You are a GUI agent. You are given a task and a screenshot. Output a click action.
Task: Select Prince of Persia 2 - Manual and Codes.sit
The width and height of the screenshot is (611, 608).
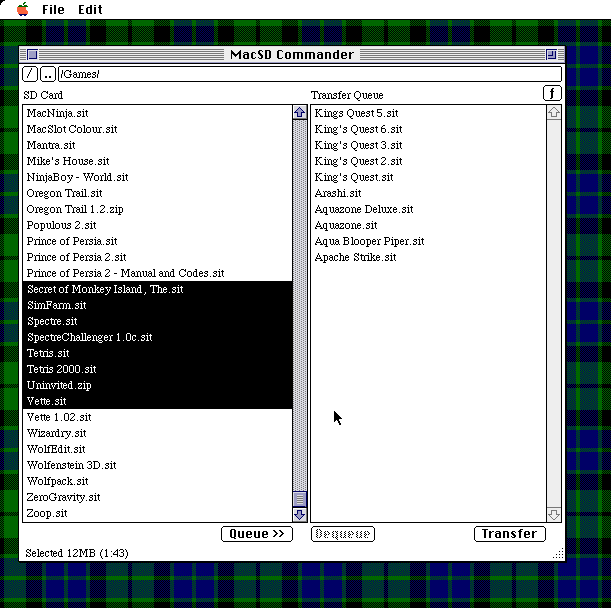[157, 273]
